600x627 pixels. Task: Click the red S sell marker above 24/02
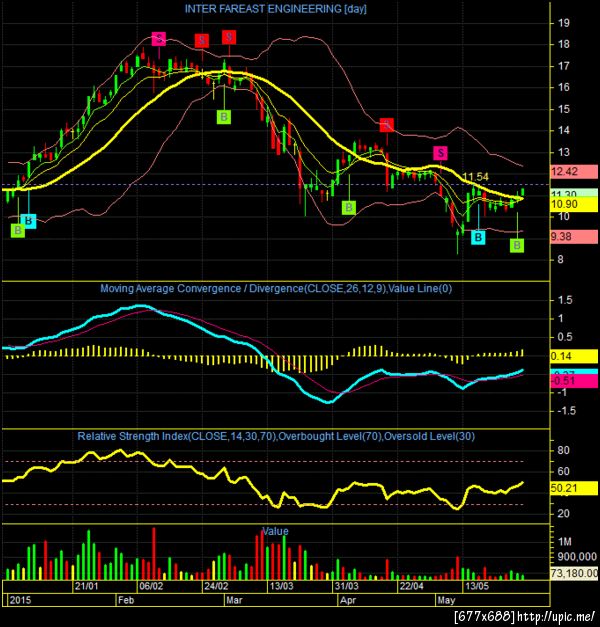(202, 40)
